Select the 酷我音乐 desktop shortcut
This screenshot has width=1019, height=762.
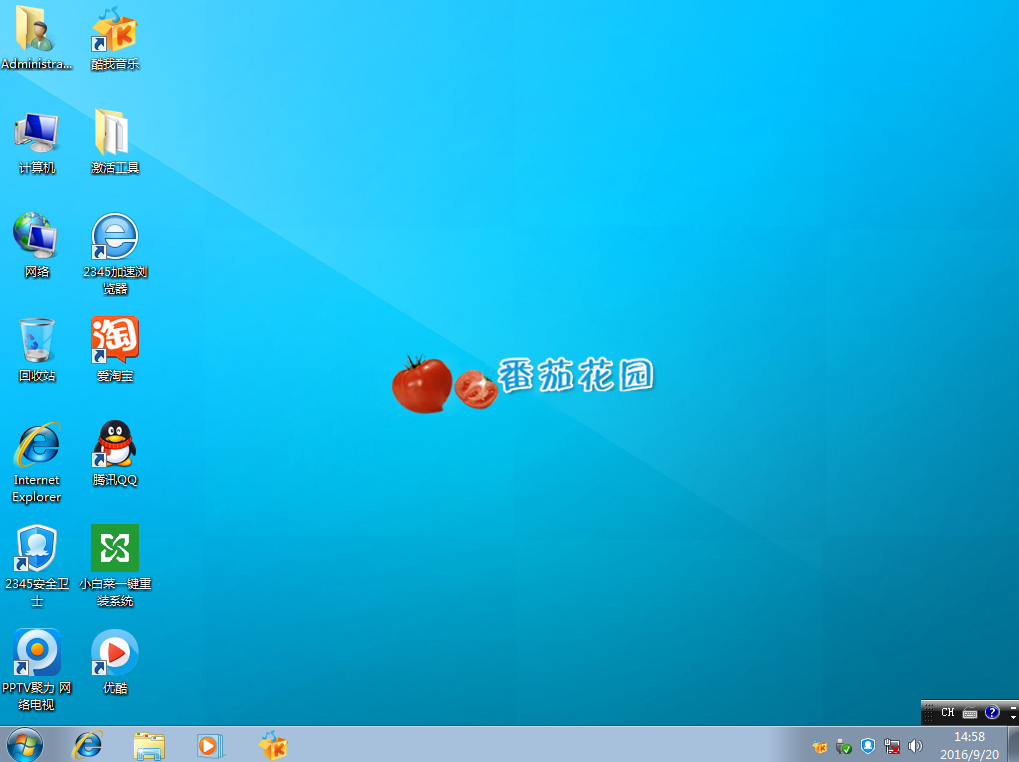pos(115,37)
